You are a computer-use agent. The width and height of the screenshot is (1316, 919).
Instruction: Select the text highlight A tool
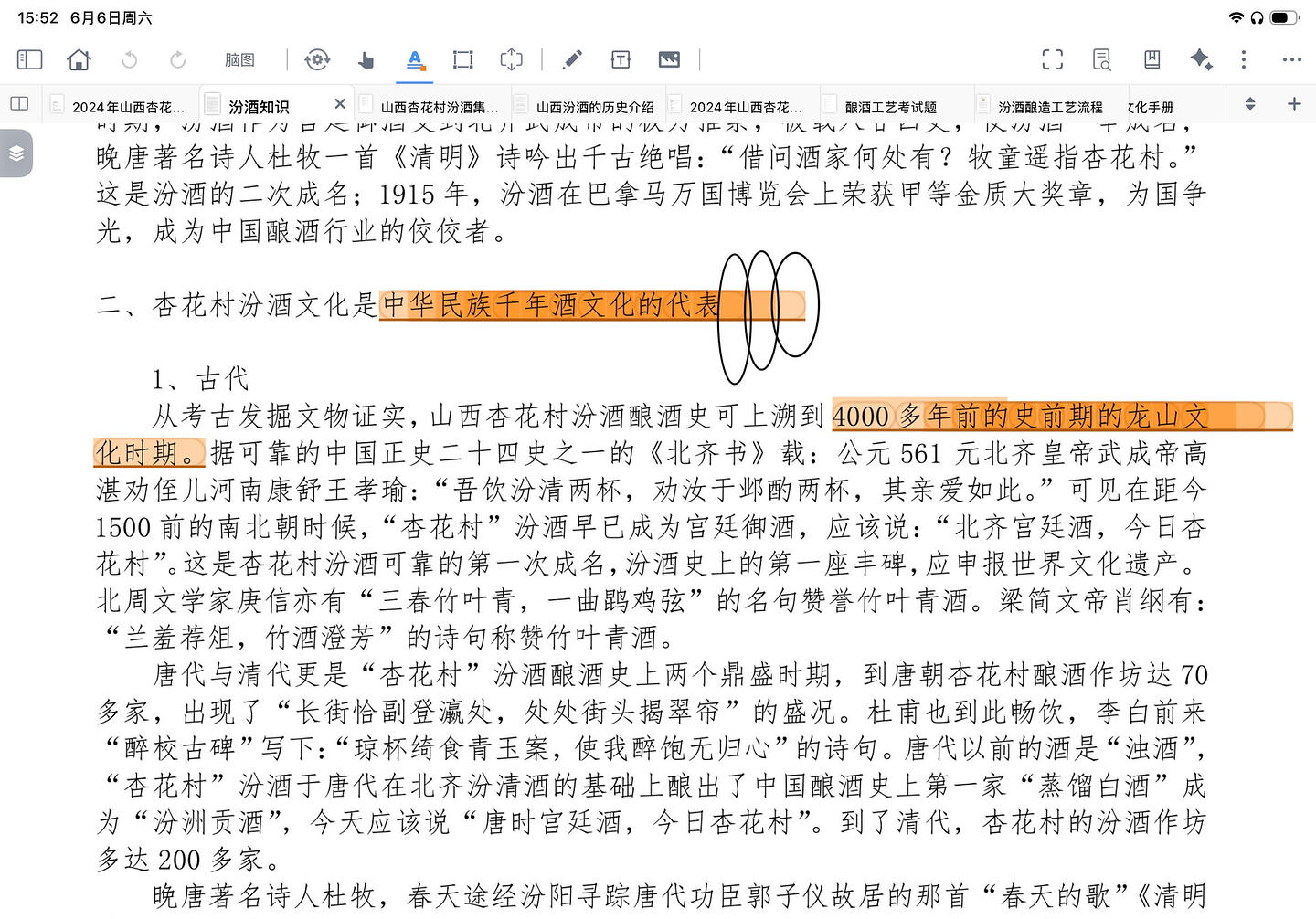[x=415, y=60]
